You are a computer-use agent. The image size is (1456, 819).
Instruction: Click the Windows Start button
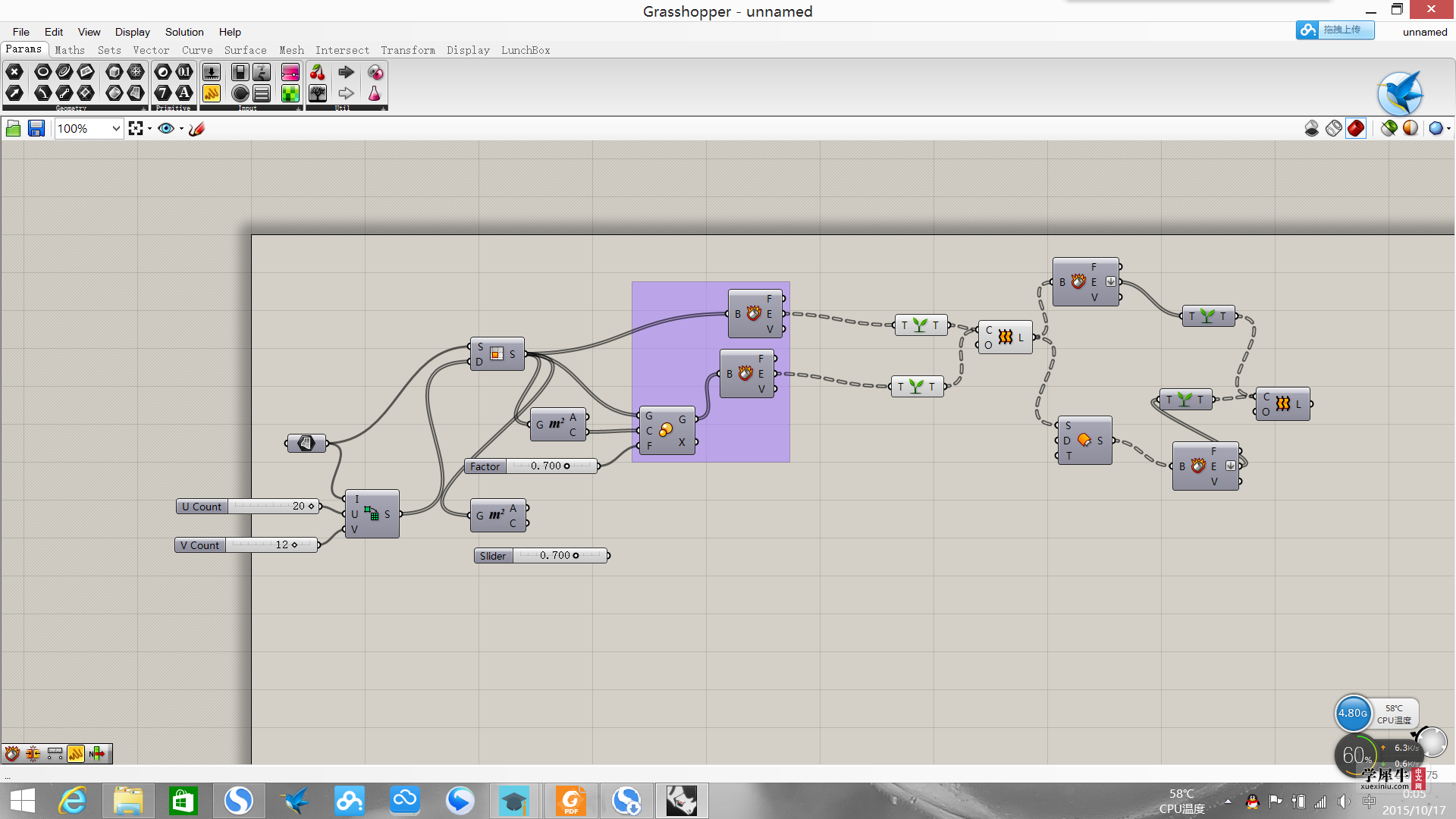click(x=23, y=801)
